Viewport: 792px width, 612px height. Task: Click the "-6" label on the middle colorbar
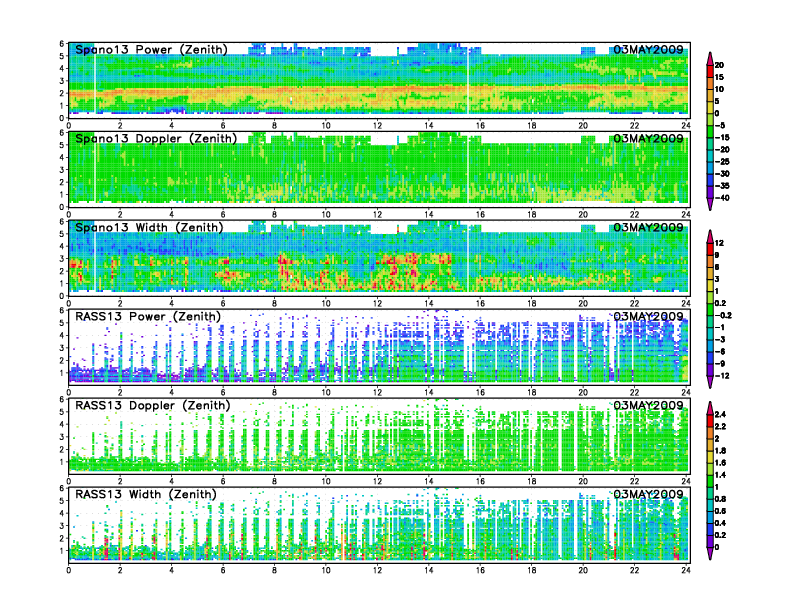pos(720,351)
